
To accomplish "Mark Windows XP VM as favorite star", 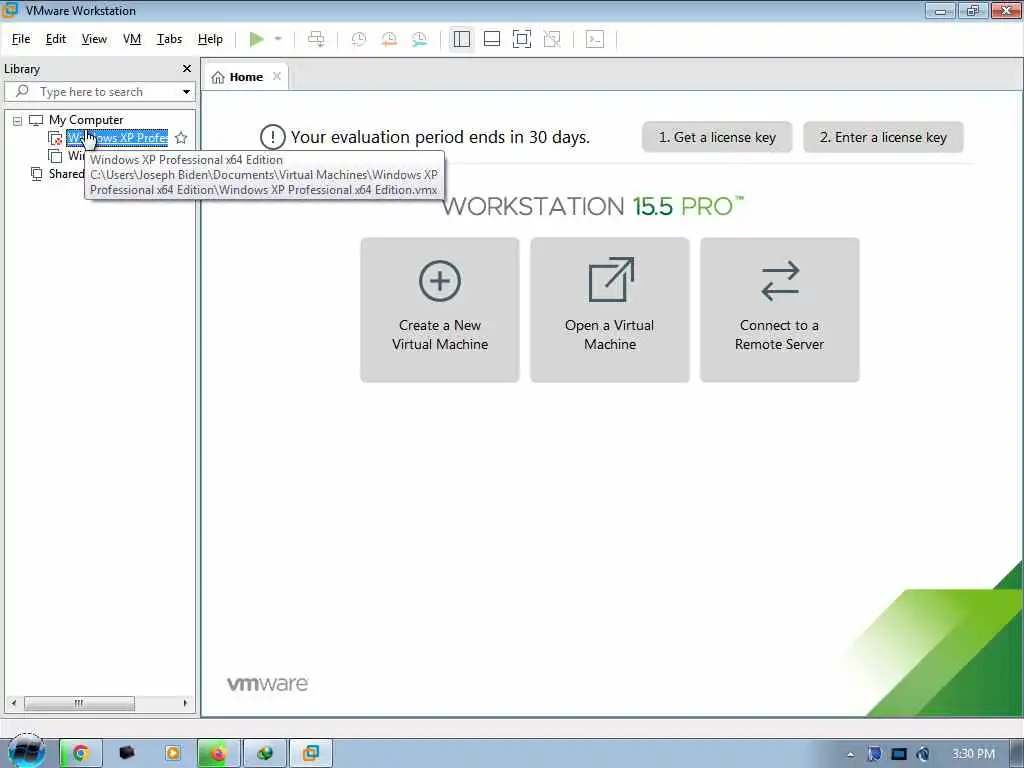I will (182, 138).
